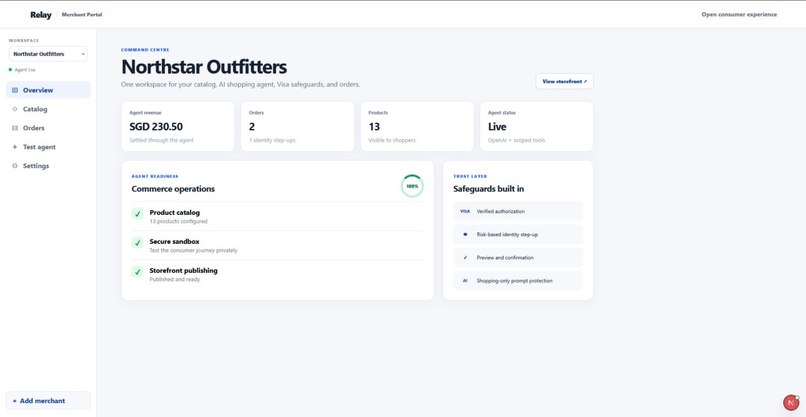Click the Overview grid icon in sidebar
The image size is (806, 417).
pyautogui.click(x=14, y=90)
